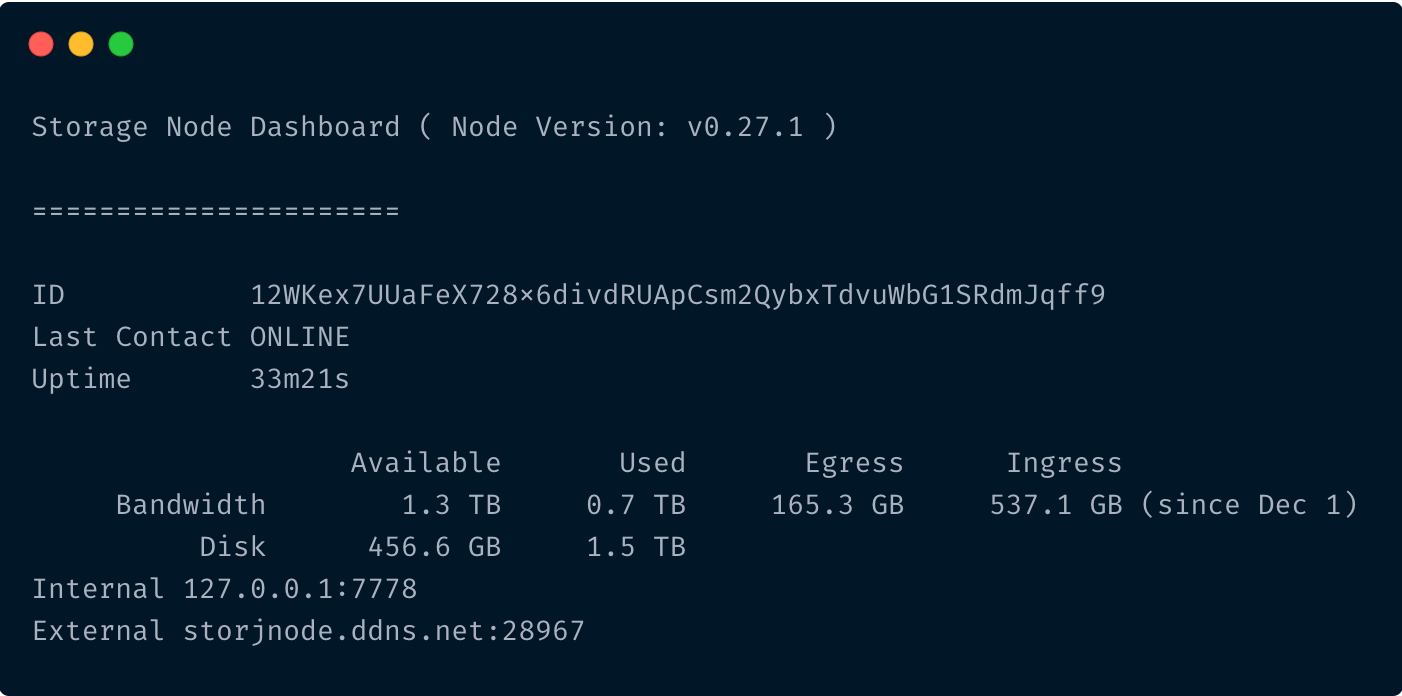Click the Disk used value 1.5 TB
Viewport: 1402px width, 696px height.
[x=636, y=547]
